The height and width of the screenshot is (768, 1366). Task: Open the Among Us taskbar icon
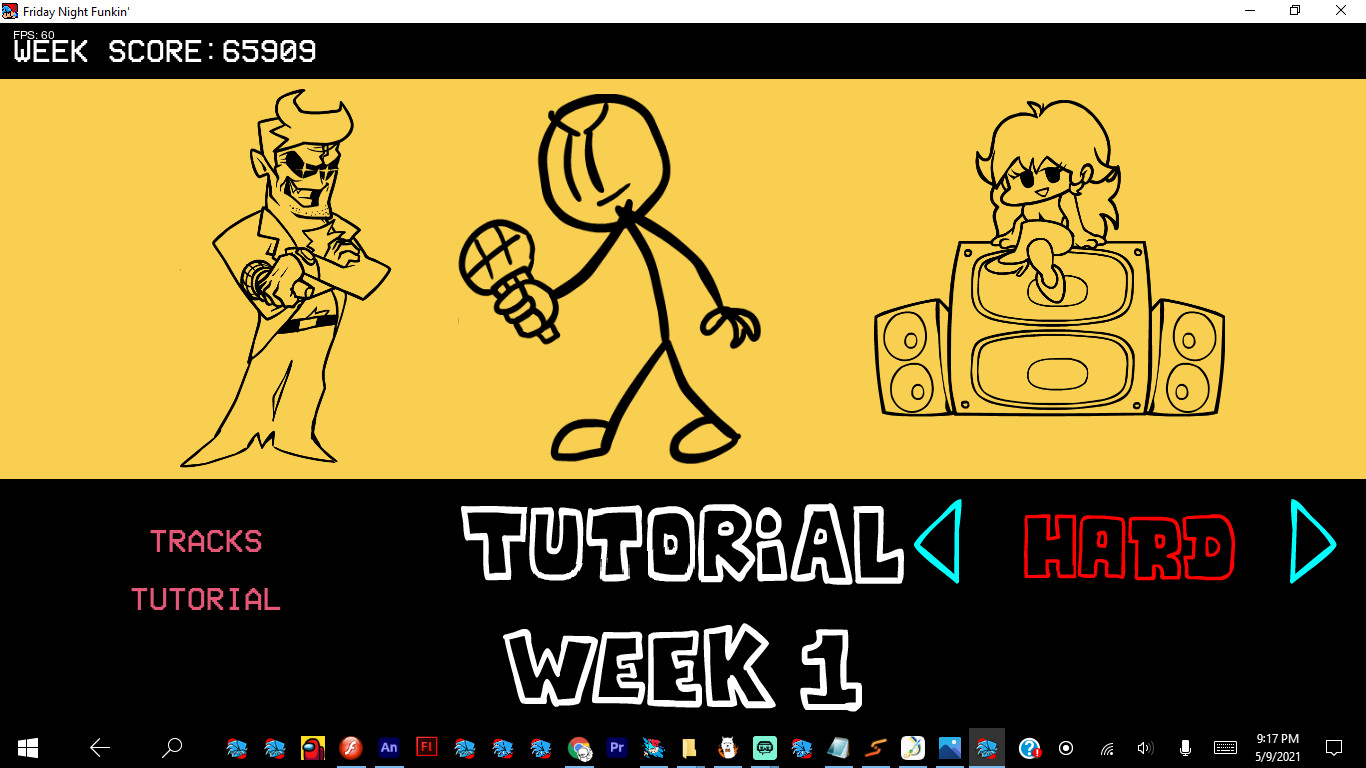pyautogui.click(x=313, y=748)
